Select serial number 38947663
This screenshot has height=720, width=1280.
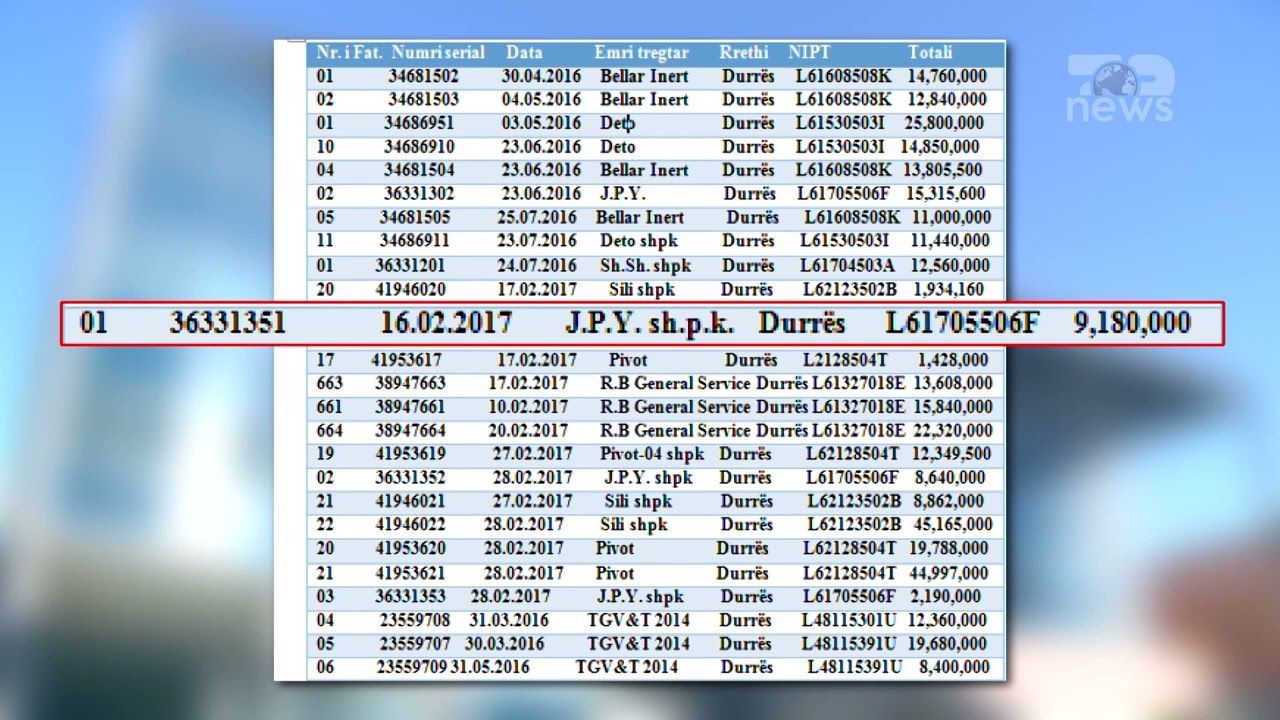click(411, 383)
